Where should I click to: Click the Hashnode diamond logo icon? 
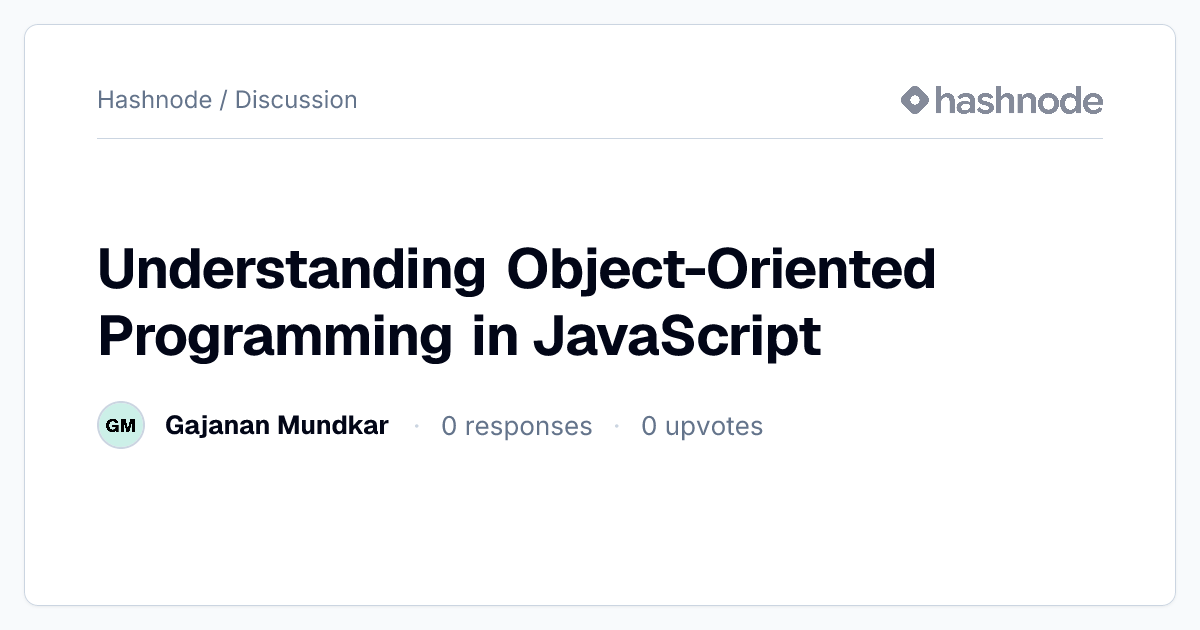pos(915,100)
